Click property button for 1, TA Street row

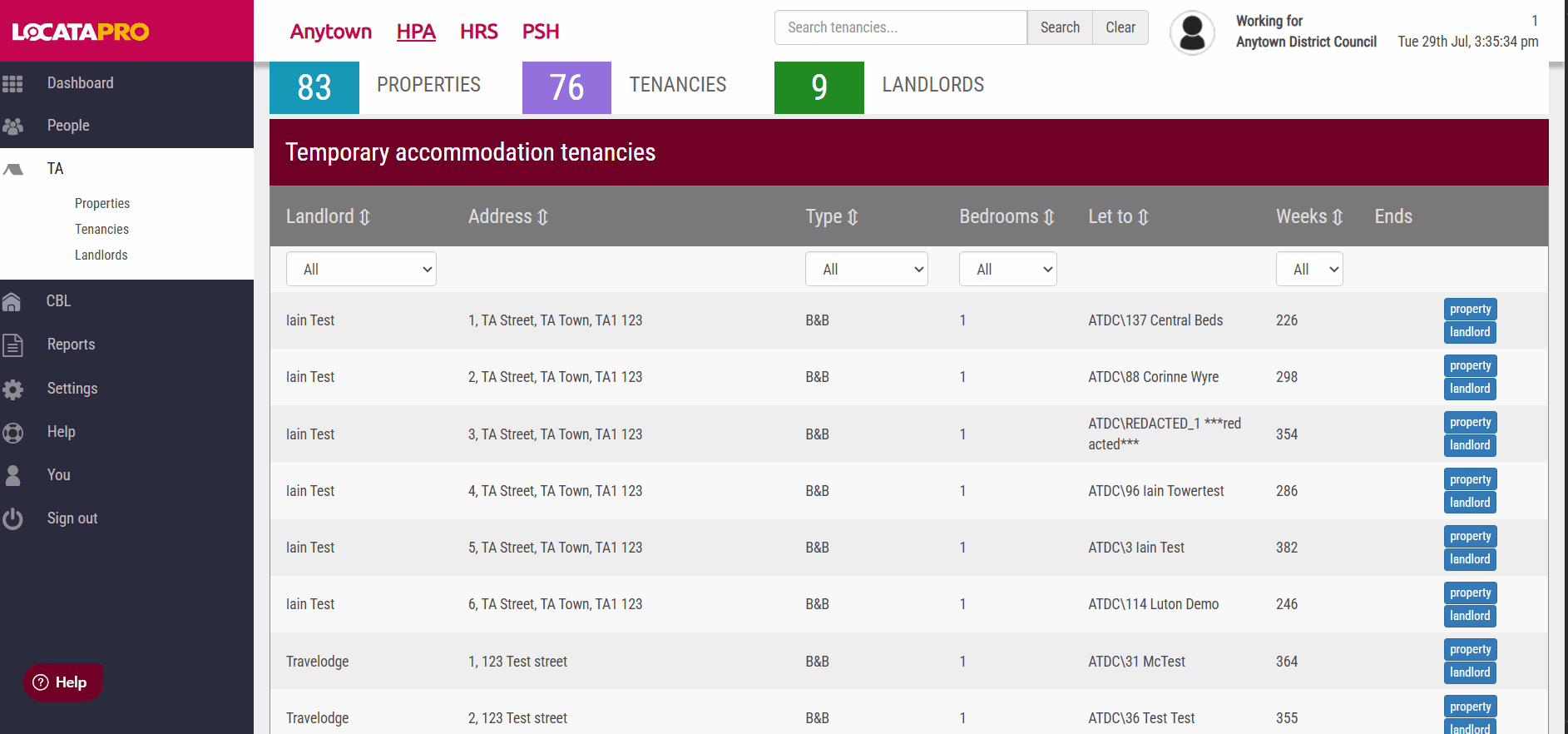1471,309
